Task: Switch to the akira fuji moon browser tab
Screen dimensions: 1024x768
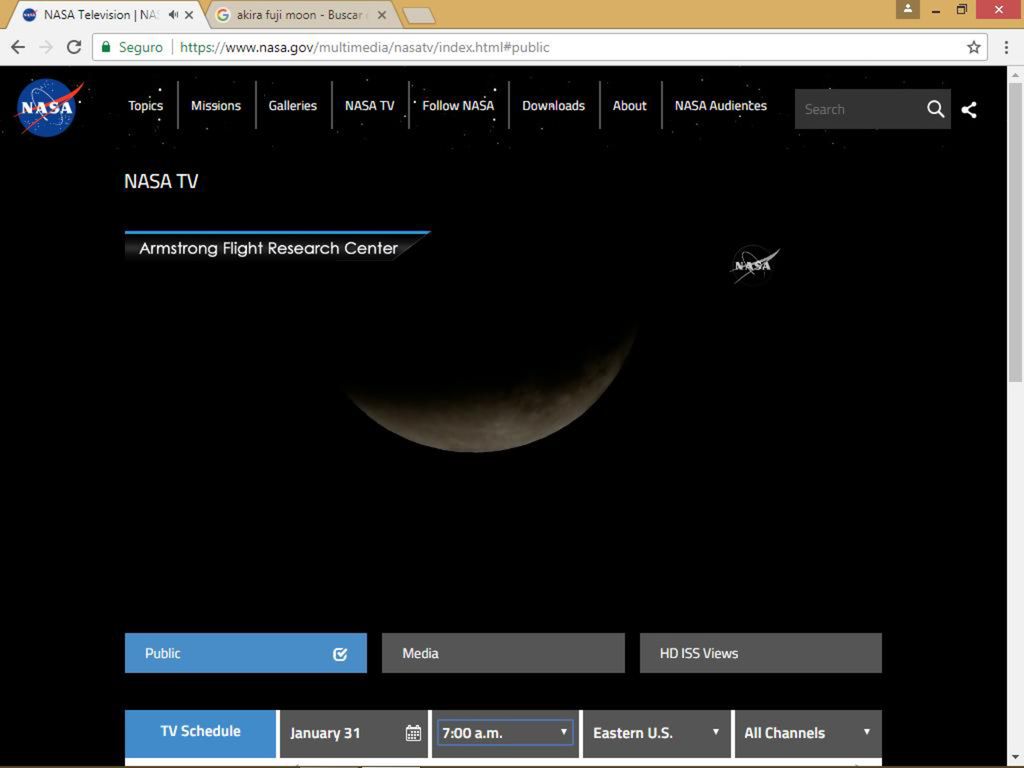Action: [x=300, y=14]
